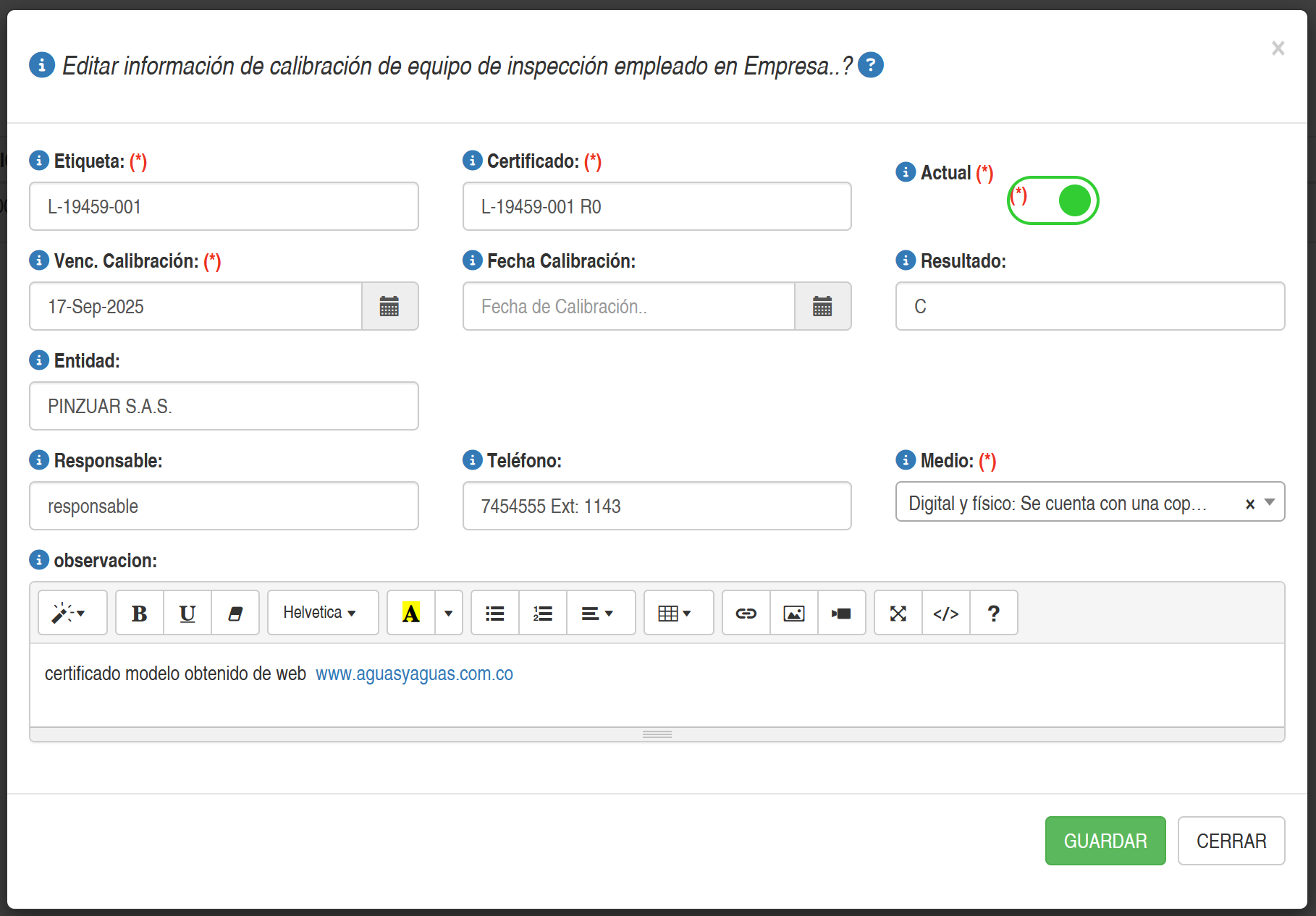
Task: Click the eraser clear-formatting icon
Action: coord(235,613)
